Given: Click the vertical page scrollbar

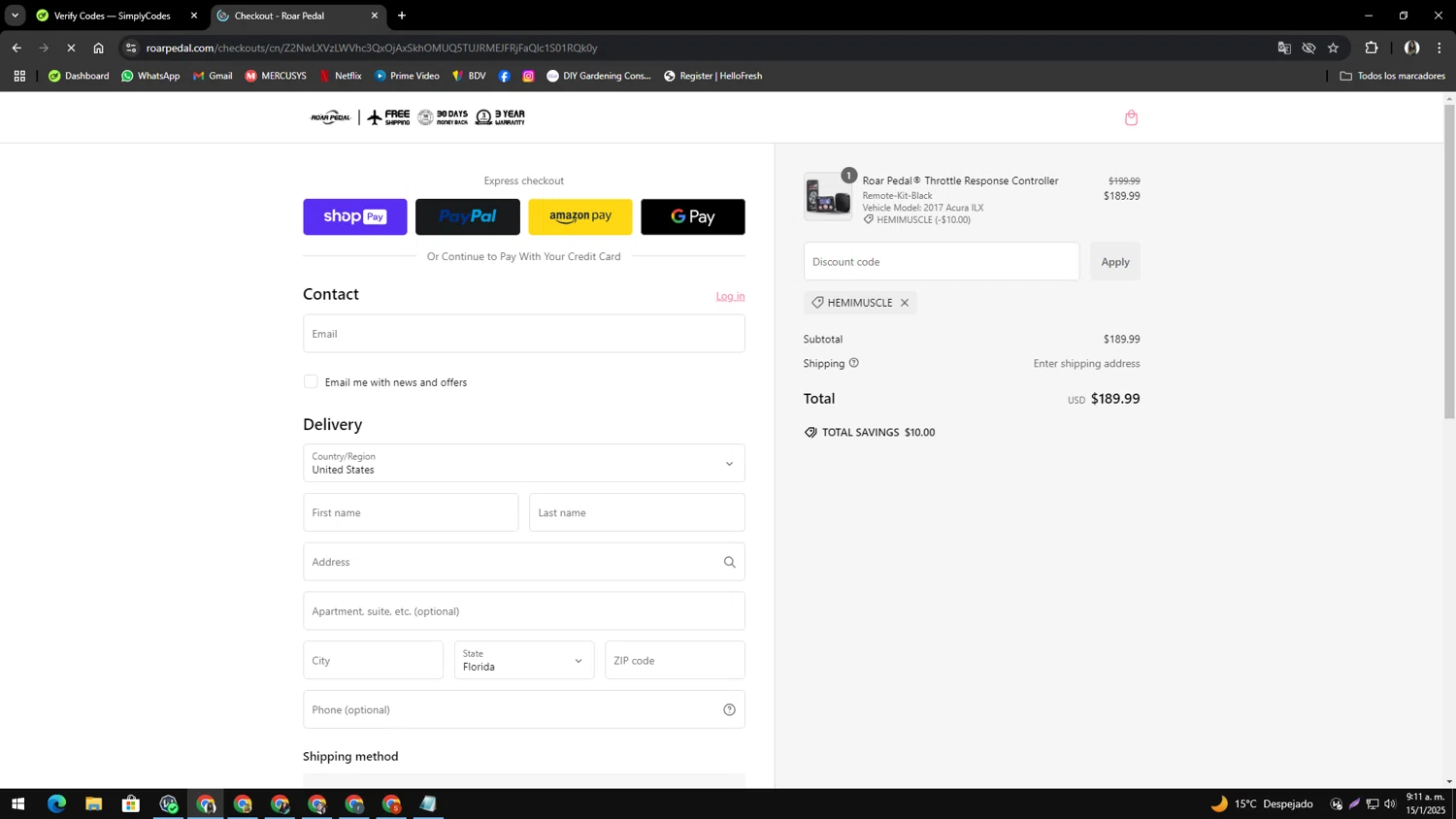Looking at the screenshot, I should point(1449,262).
